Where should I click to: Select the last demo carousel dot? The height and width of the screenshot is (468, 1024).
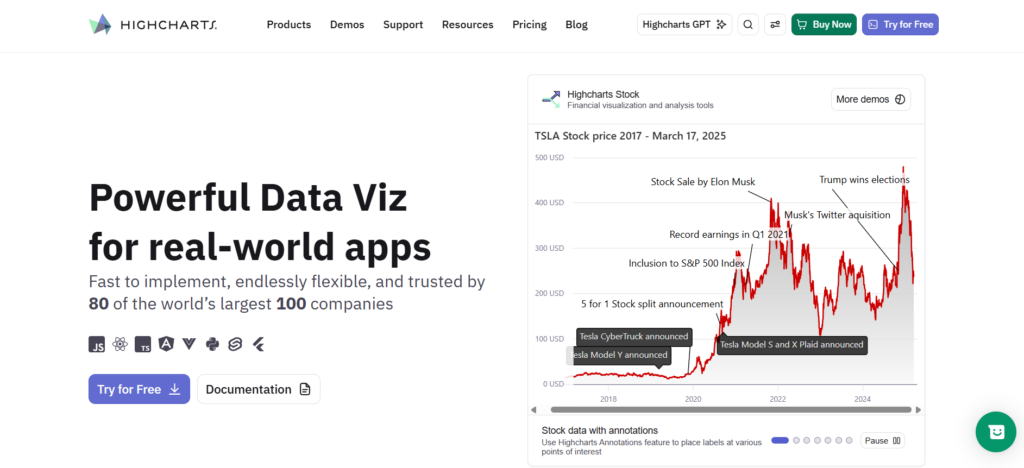tap(848, 441)
